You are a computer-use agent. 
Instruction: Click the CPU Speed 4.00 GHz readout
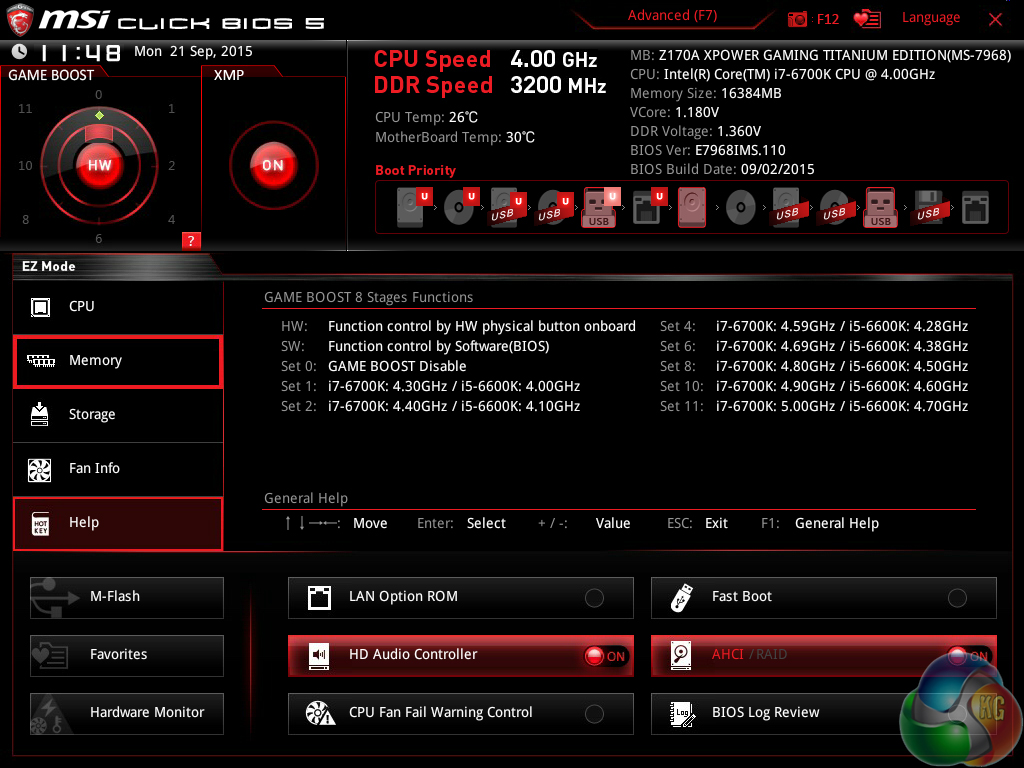(485, 59)
